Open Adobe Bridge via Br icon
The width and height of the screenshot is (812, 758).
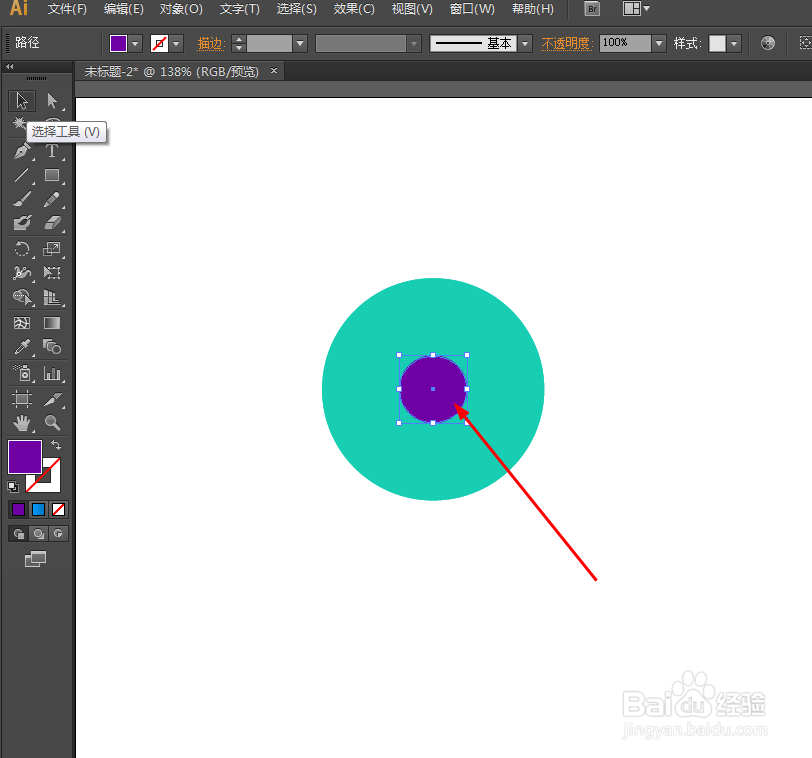click(592, 9)
